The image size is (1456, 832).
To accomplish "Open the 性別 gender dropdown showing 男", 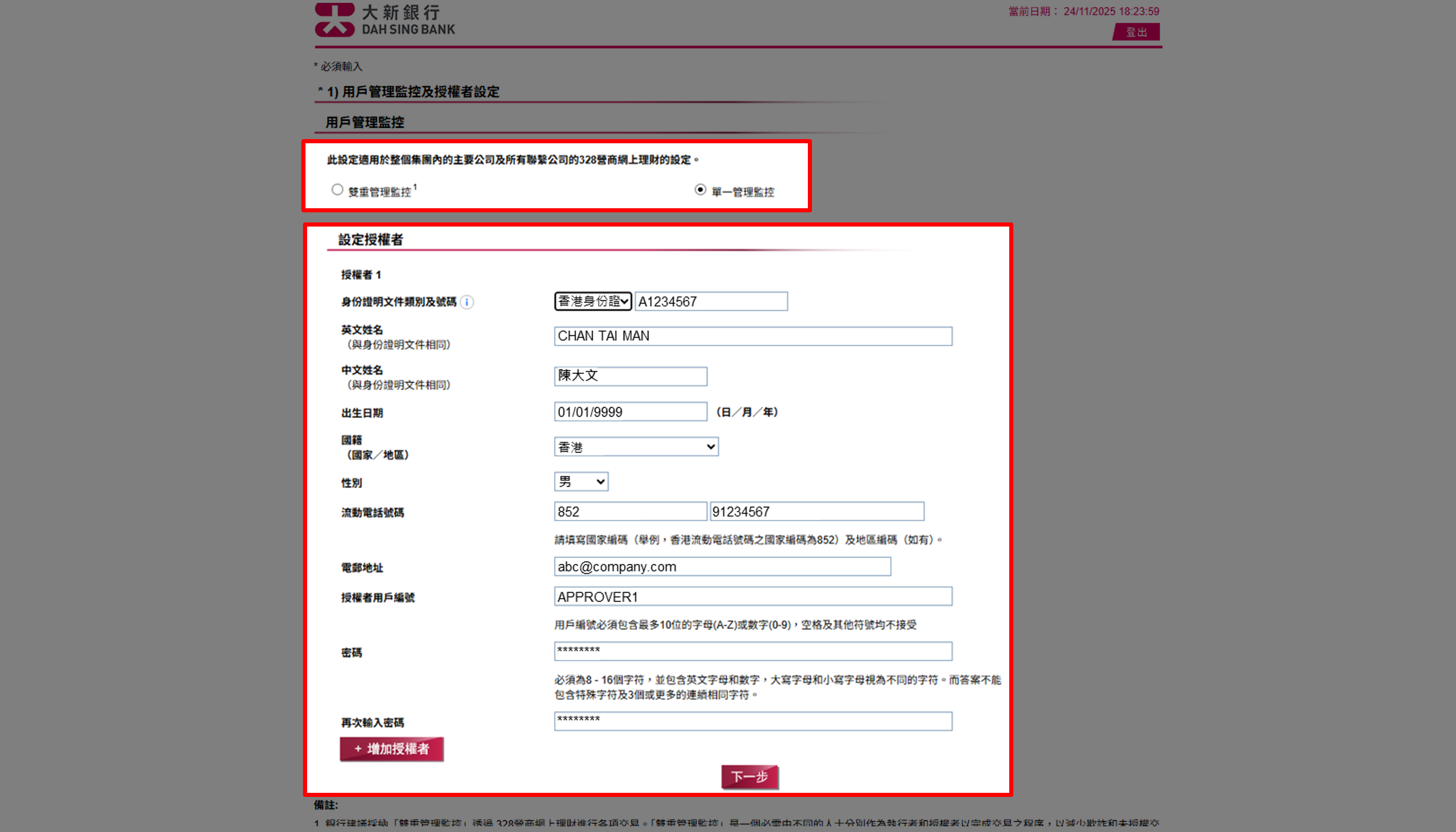I will coord(581,482).
